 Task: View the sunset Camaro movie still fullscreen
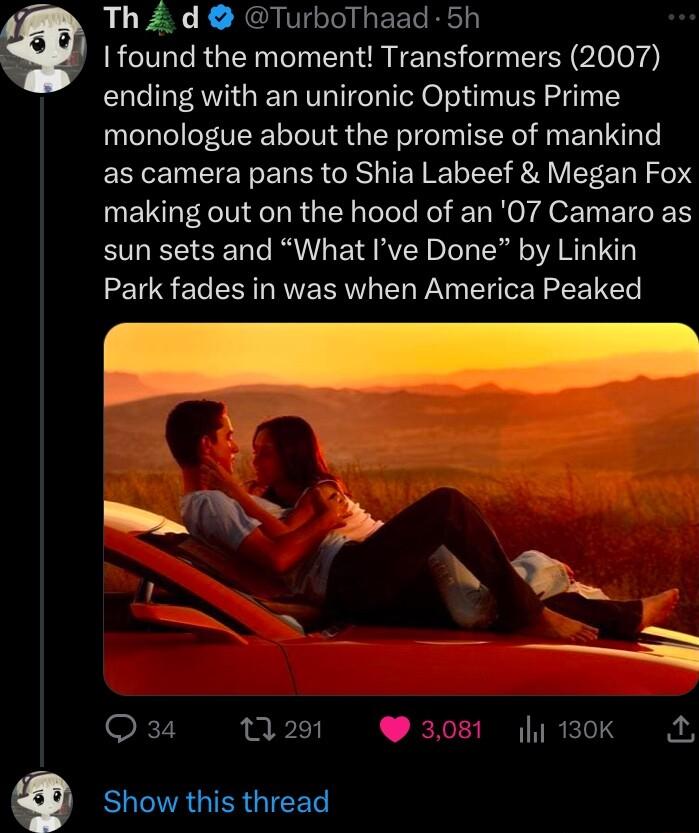coord(395,508)
